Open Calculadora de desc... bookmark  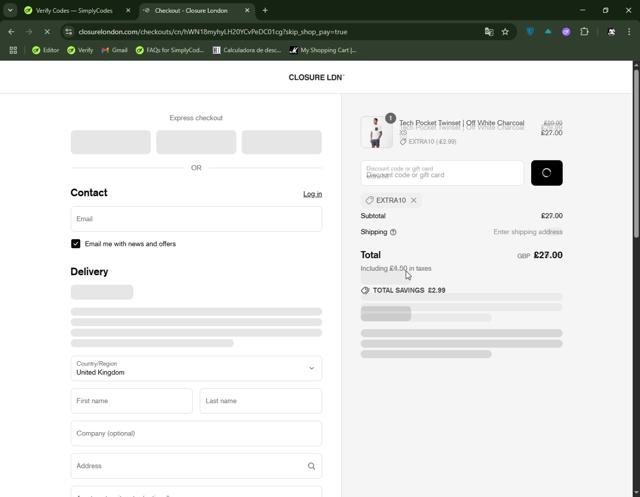point(247,50)
